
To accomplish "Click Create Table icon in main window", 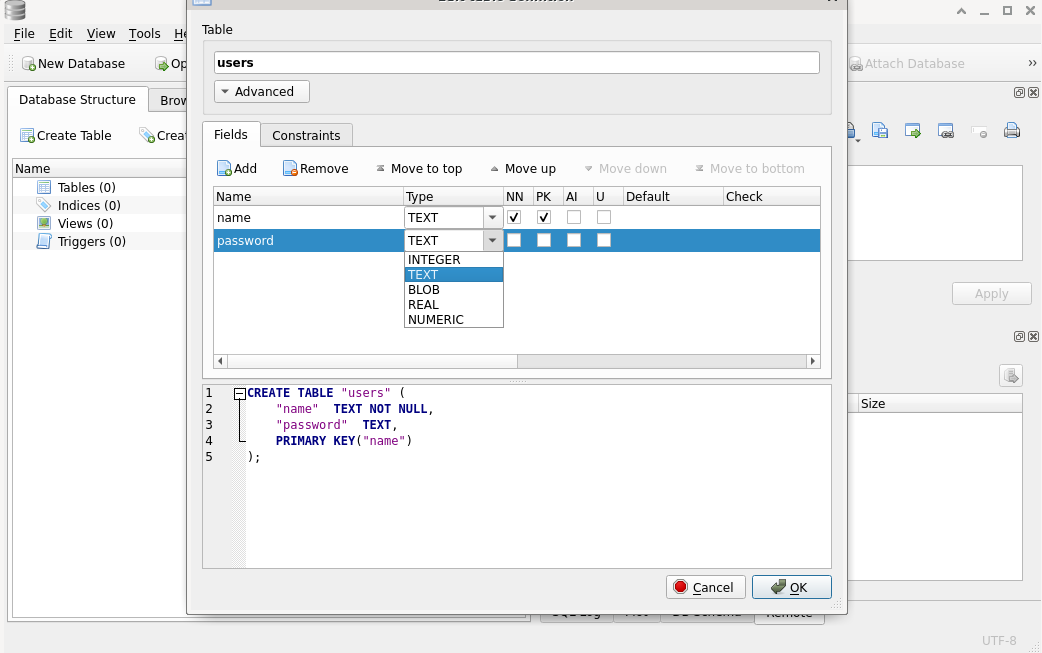I will click(27, 136).
